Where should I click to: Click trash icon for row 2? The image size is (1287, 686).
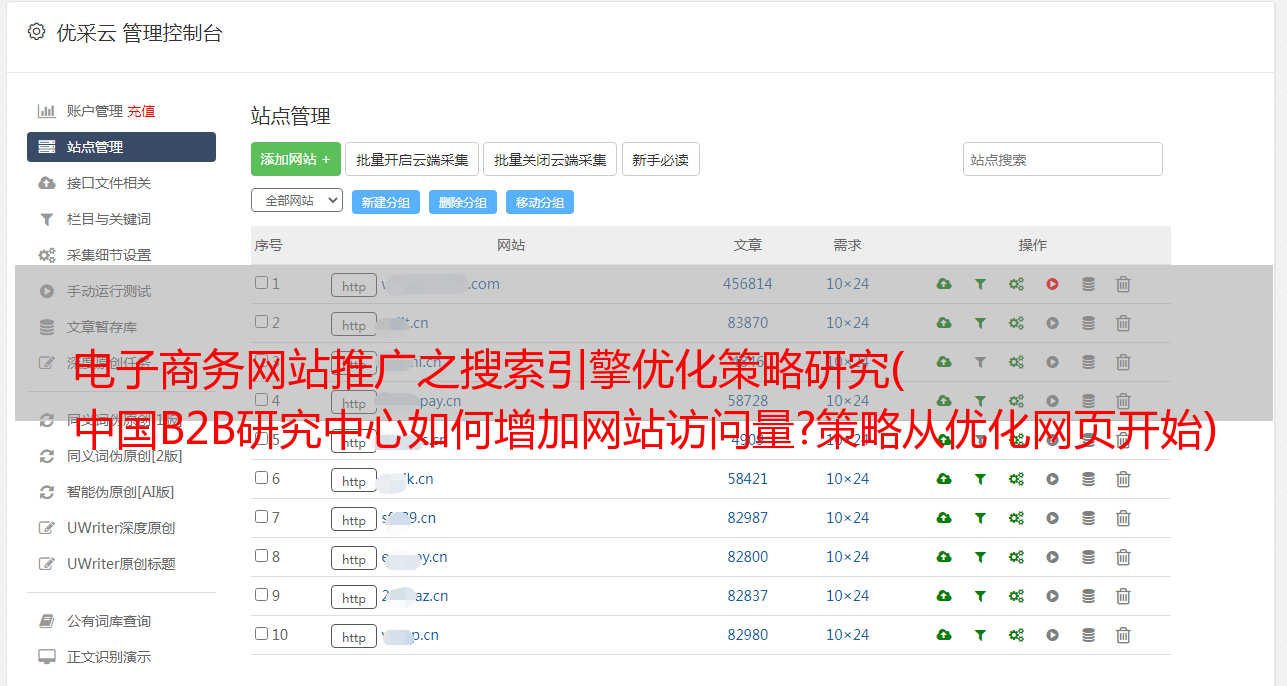point(1123,323)
